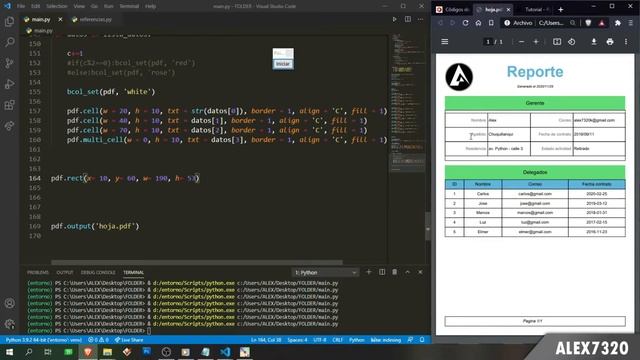Reload the page in browser
640x360 pixels.
(x=465, y=23)
